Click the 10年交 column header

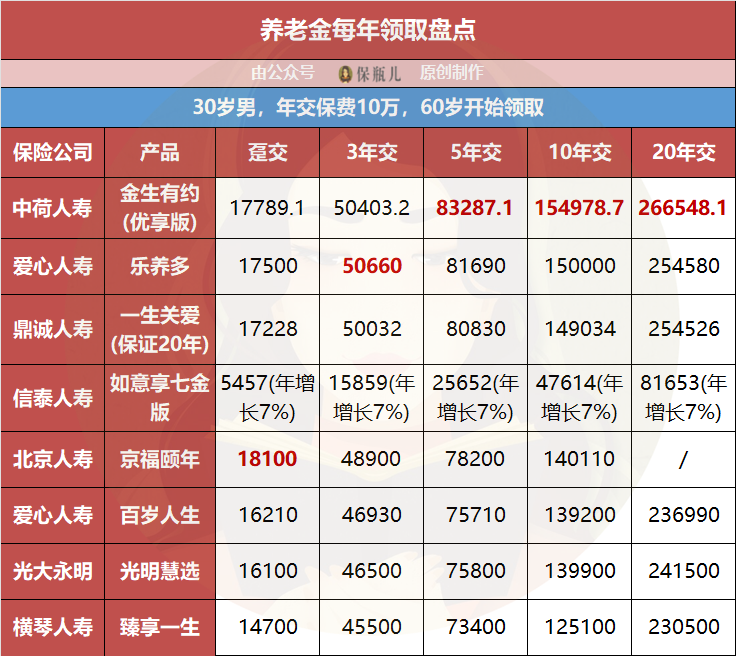580,153
